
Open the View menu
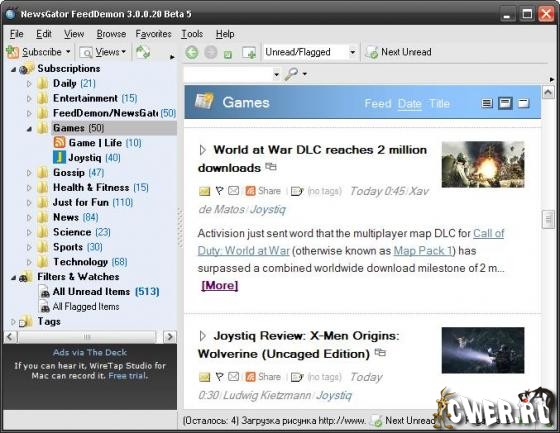point(74,34)
